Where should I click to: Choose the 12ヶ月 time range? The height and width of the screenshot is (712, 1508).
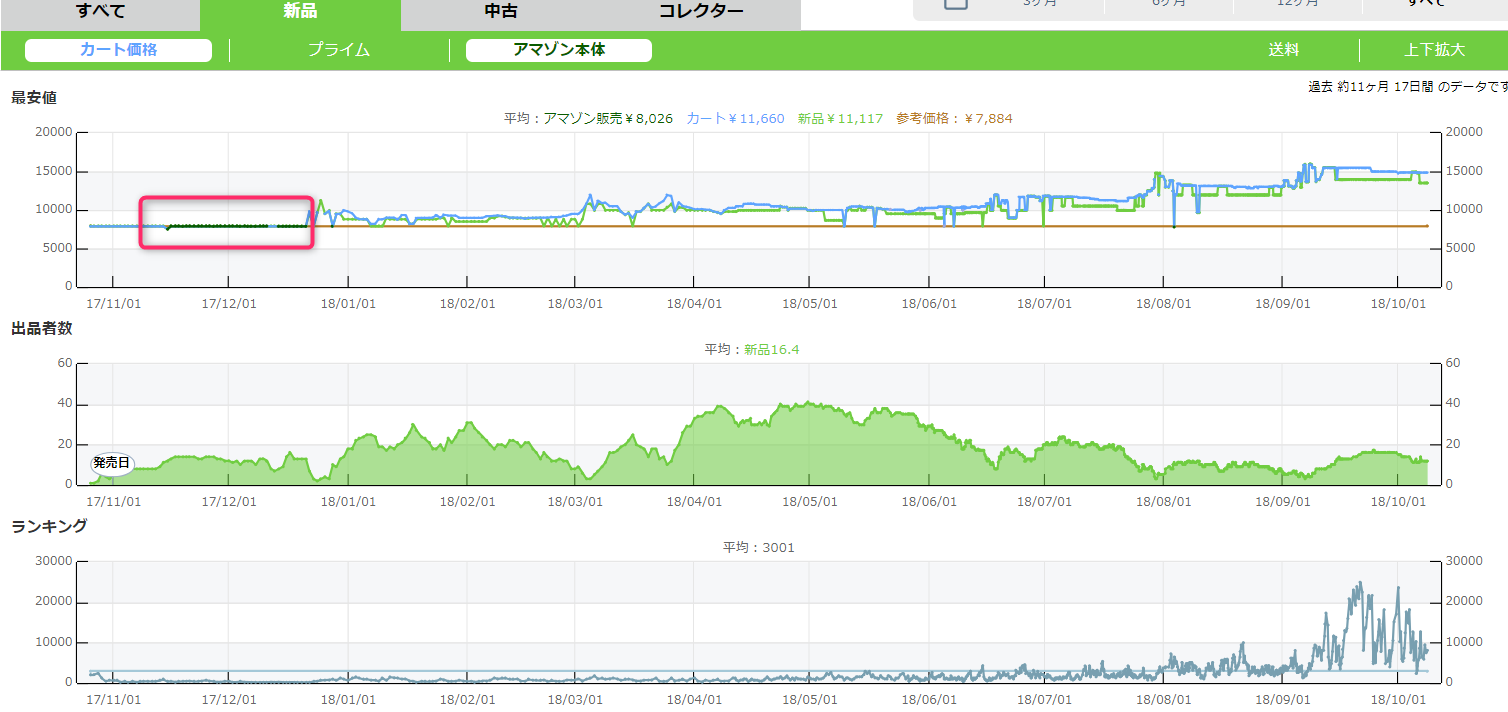1299,5
